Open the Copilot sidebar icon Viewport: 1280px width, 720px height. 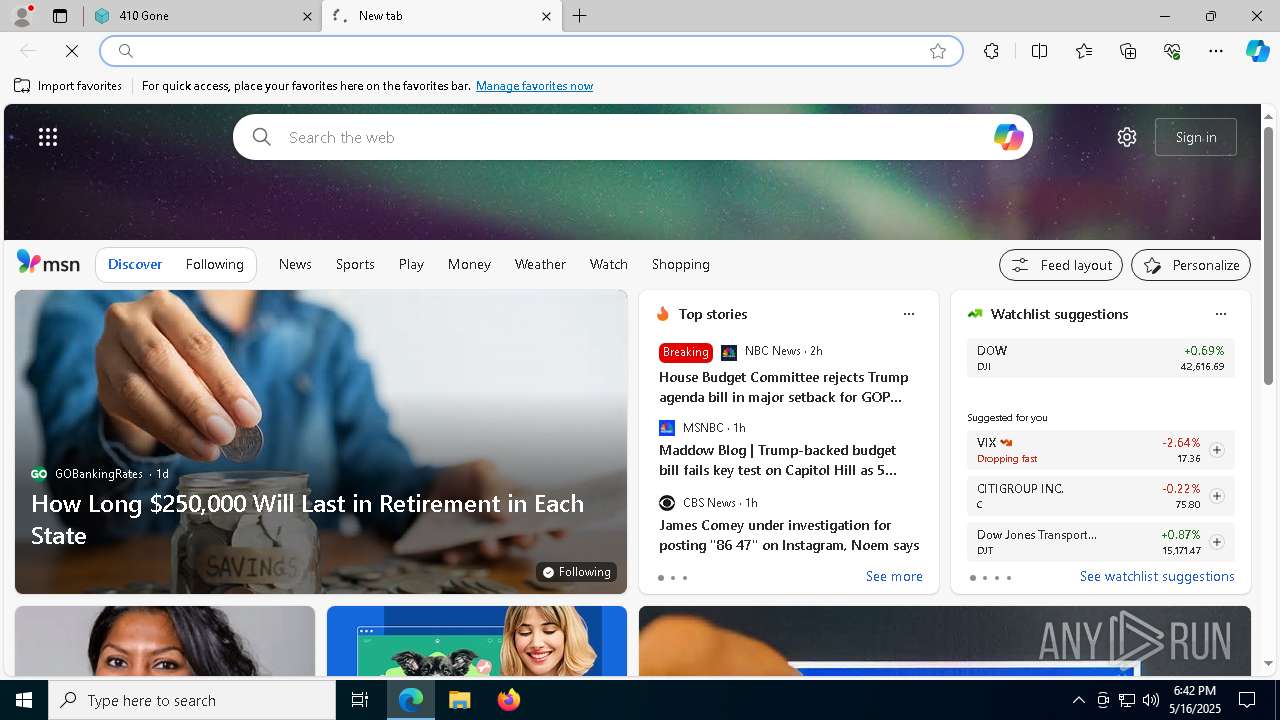pyautogui.click(x=1257, y=51)
